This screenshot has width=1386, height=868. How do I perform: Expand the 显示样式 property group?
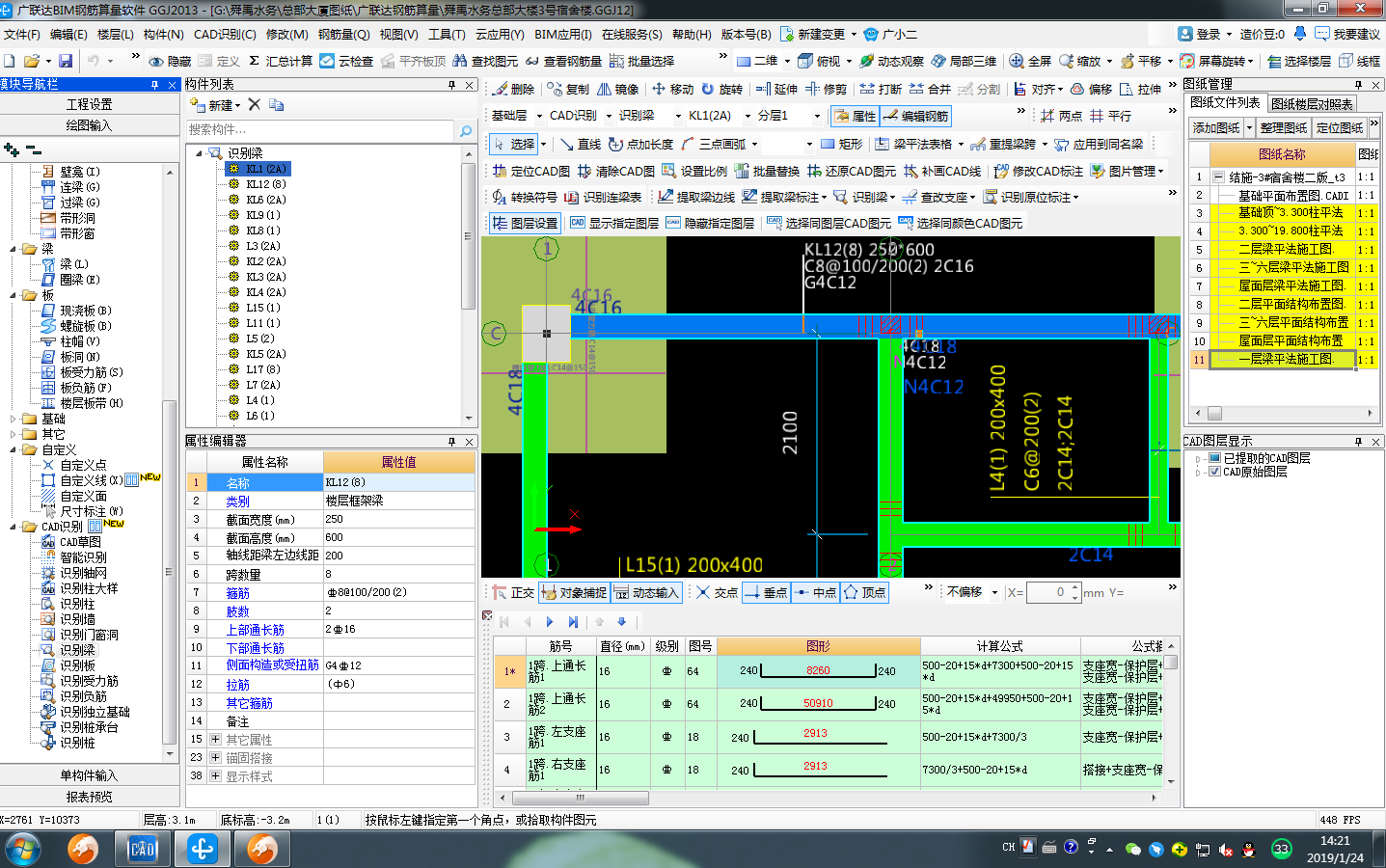click(x=215, y=776)
